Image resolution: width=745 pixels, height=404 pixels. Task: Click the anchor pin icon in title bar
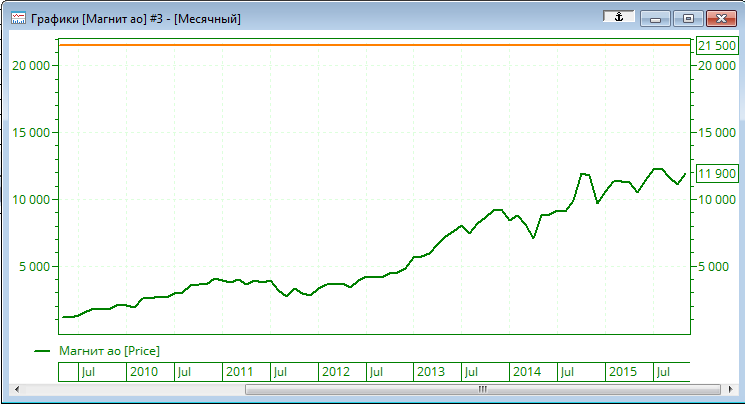coord(619,17)
